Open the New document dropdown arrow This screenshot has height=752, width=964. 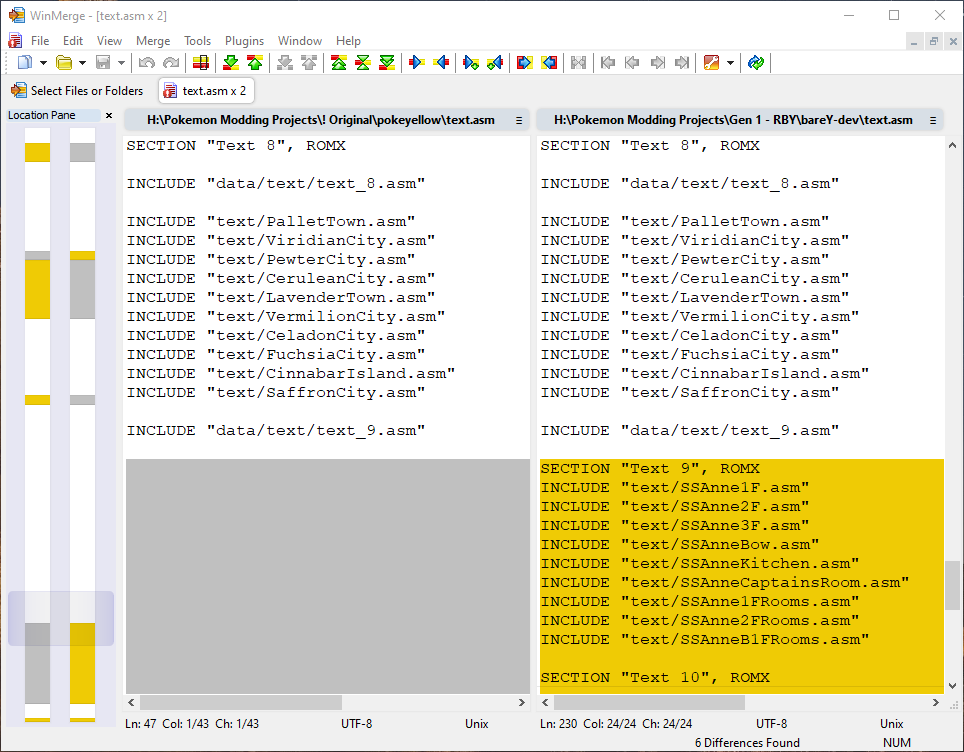43,63
